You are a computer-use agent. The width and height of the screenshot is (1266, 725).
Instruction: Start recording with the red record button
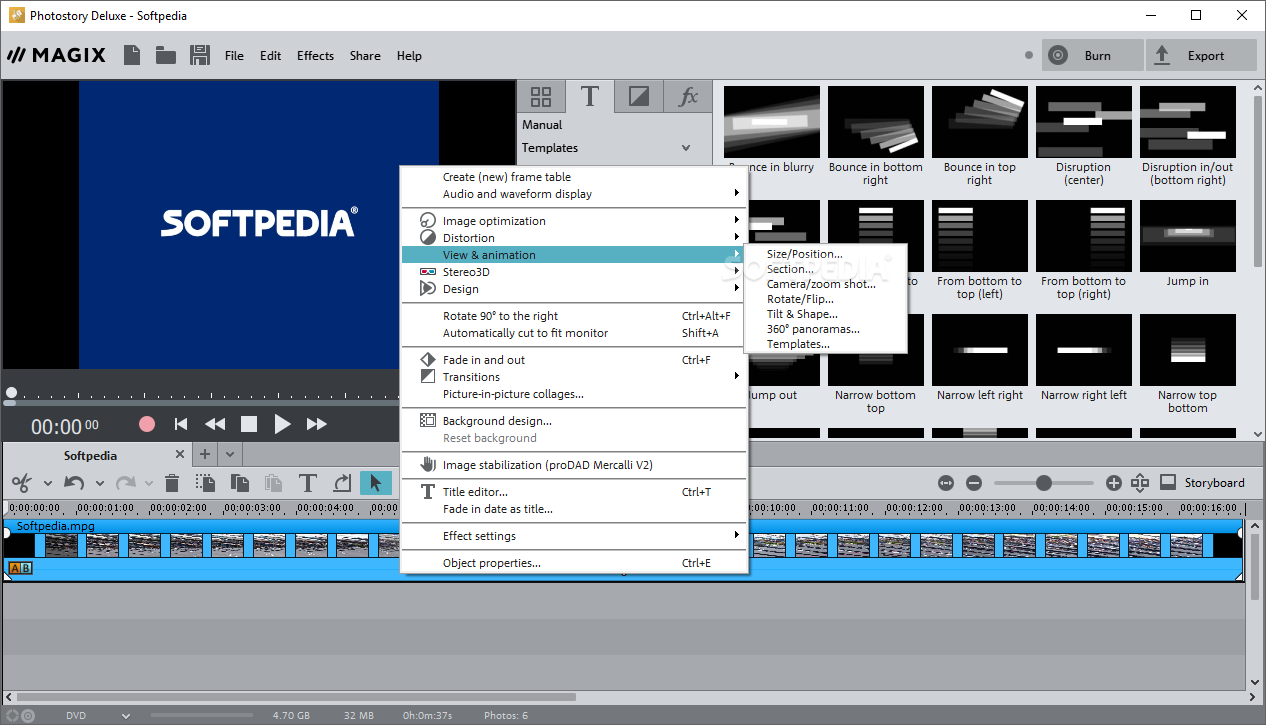tap(147, 424)
